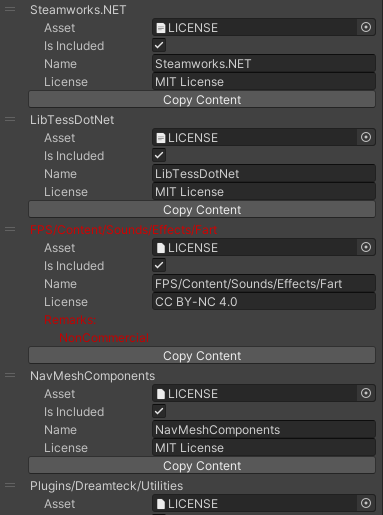Grab the reorder handle beside NavMeshComponents

tap(10, 375)
